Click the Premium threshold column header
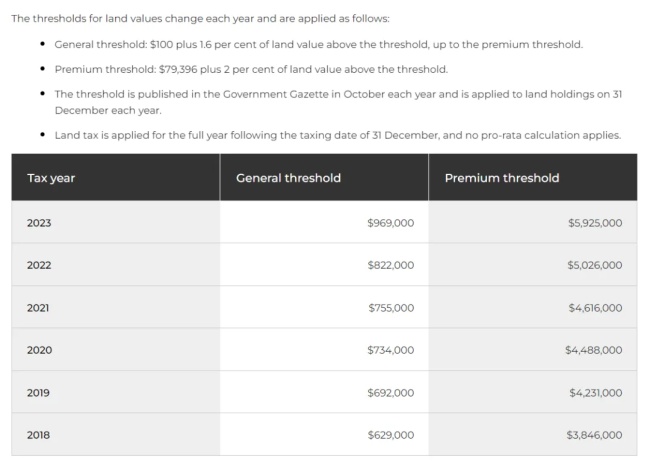 point(533,177)
